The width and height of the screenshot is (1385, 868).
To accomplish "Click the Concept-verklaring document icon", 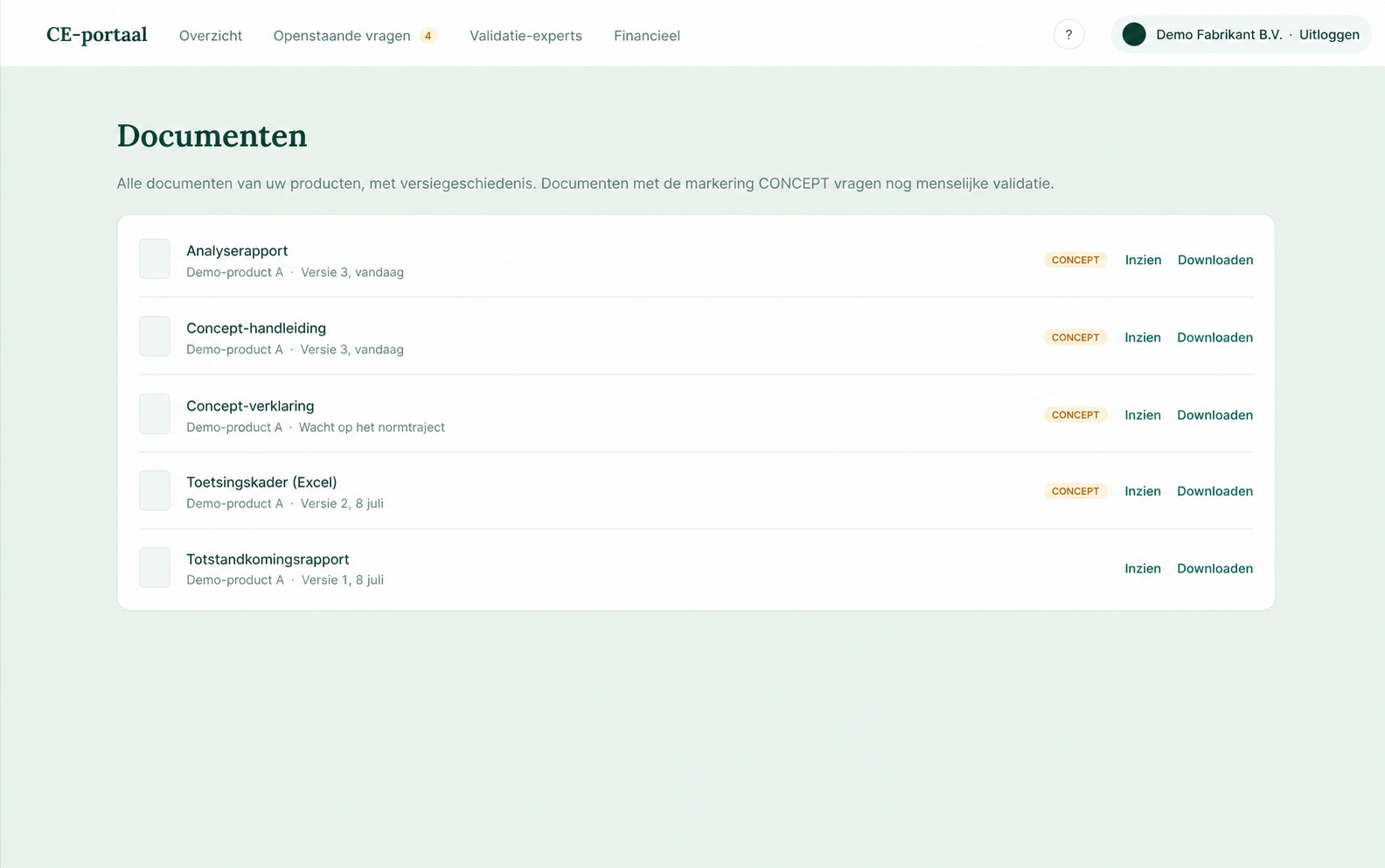I will (x=155, y=413).
